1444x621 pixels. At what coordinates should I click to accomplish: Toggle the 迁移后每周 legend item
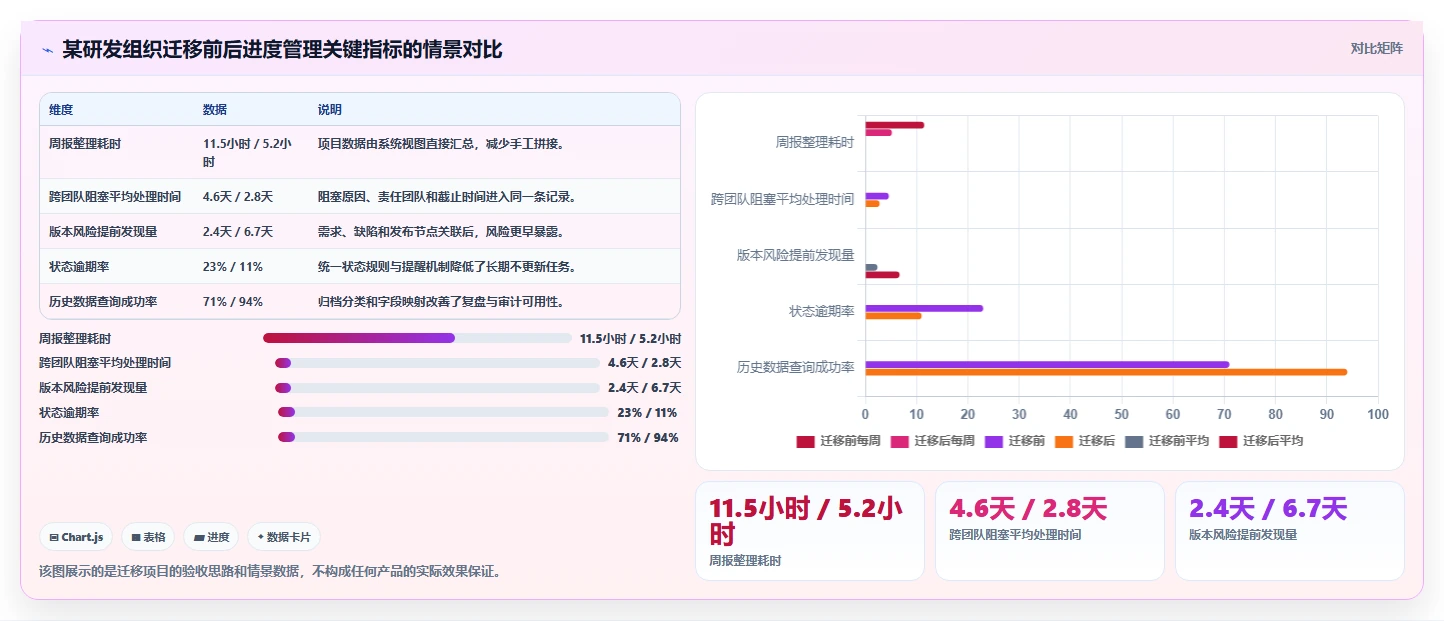(933, 441)
